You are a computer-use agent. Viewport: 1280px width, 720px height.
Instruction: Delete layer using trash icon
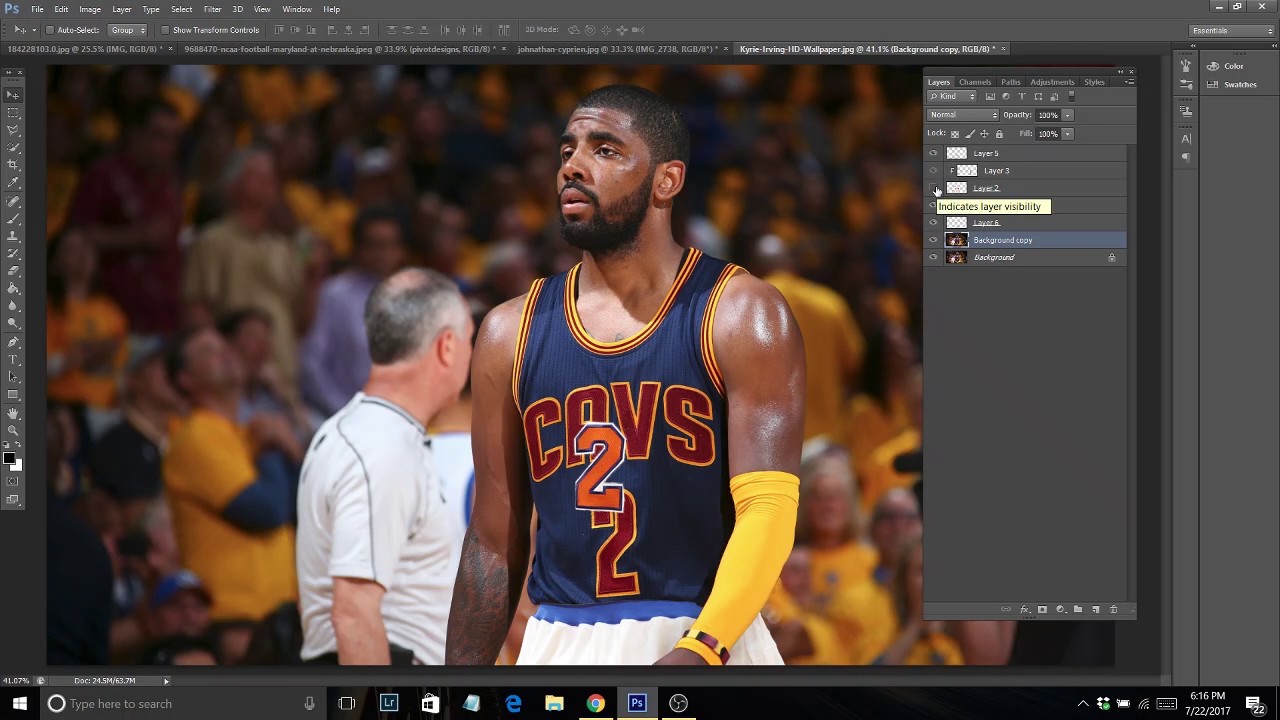click(1113, 609)
